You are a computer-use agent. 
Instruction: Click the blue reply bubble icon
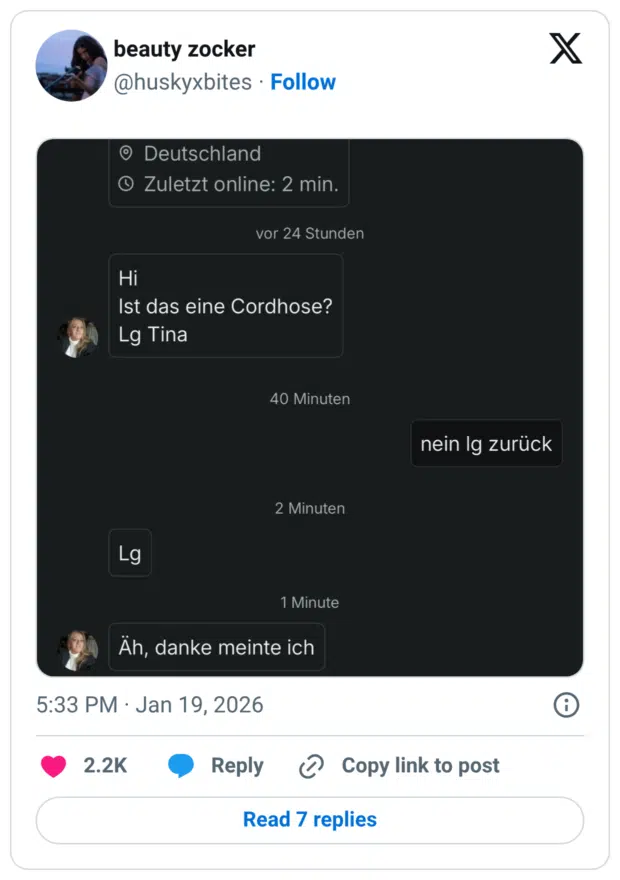[x=181, y=766]
